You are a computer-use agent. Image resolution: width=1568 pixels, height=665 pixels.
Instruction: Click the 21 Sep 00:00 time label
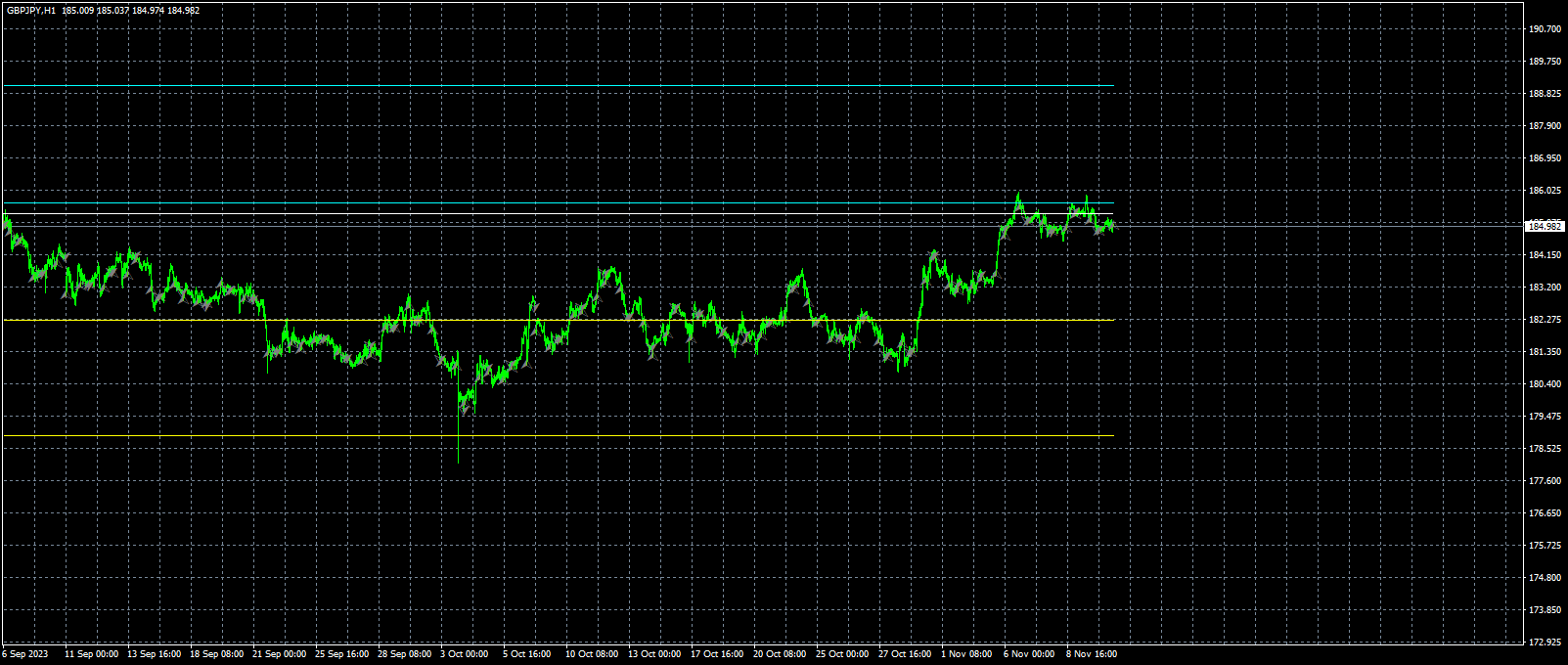coord(279,654)
